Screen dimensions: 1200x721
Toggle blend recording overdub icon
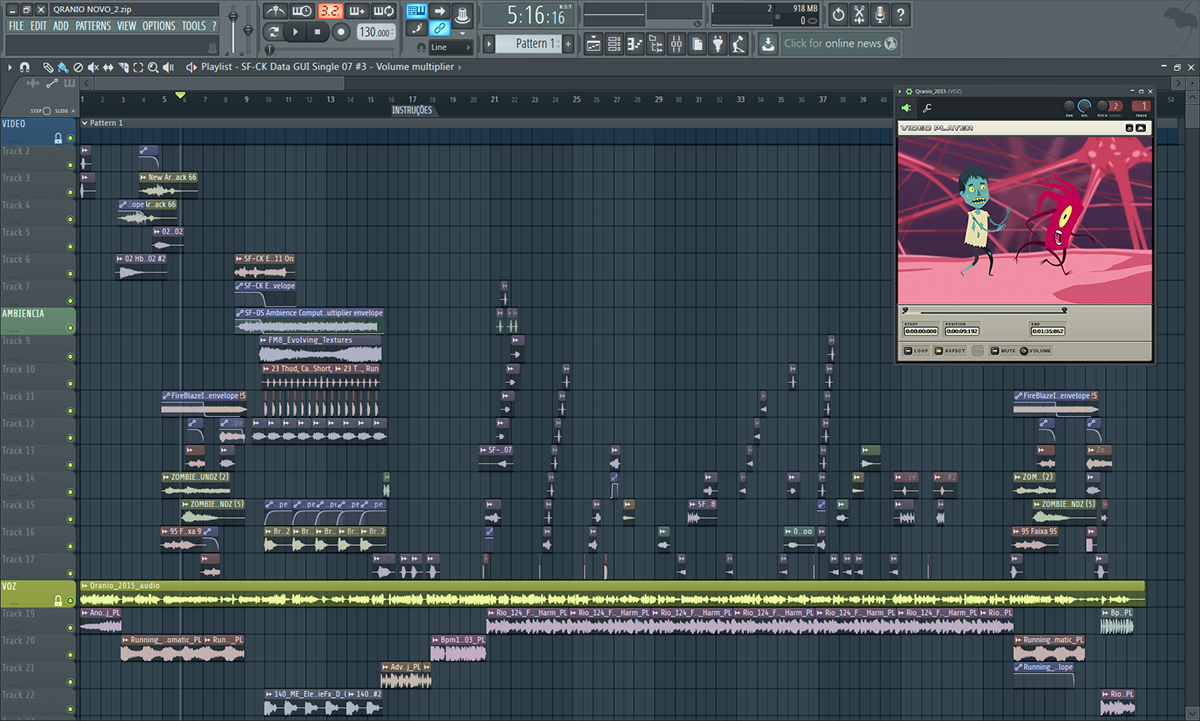(x=356, y=11)
